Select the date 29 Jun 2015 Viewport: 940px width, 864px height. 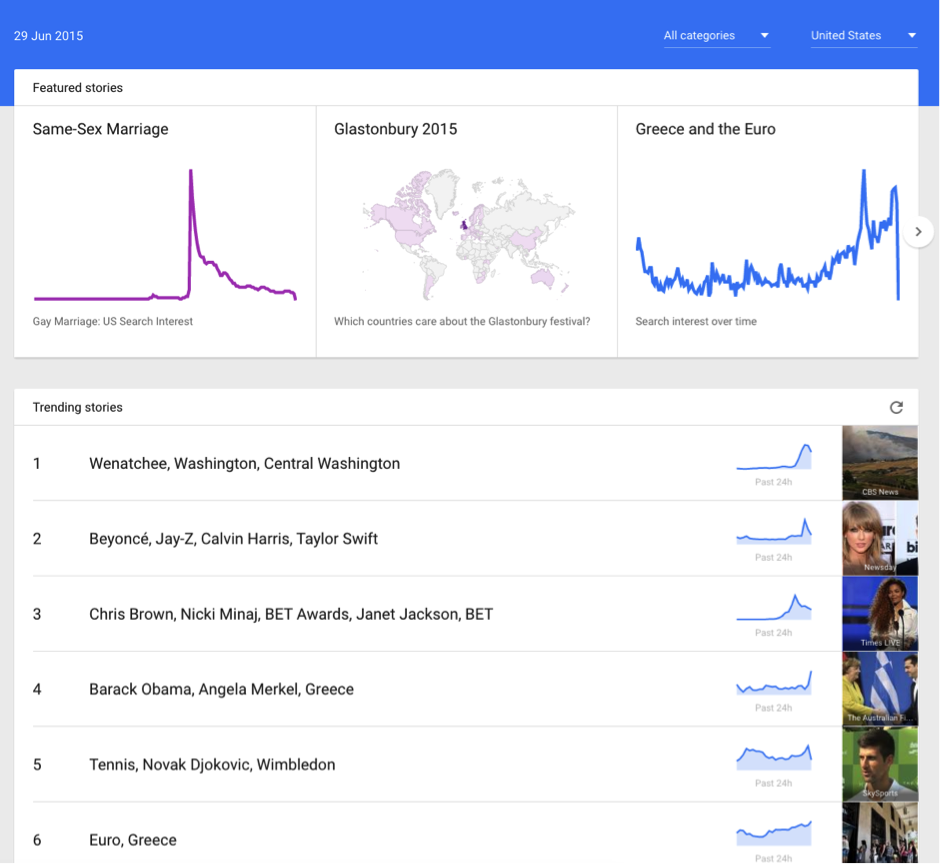tap(48, 35)
